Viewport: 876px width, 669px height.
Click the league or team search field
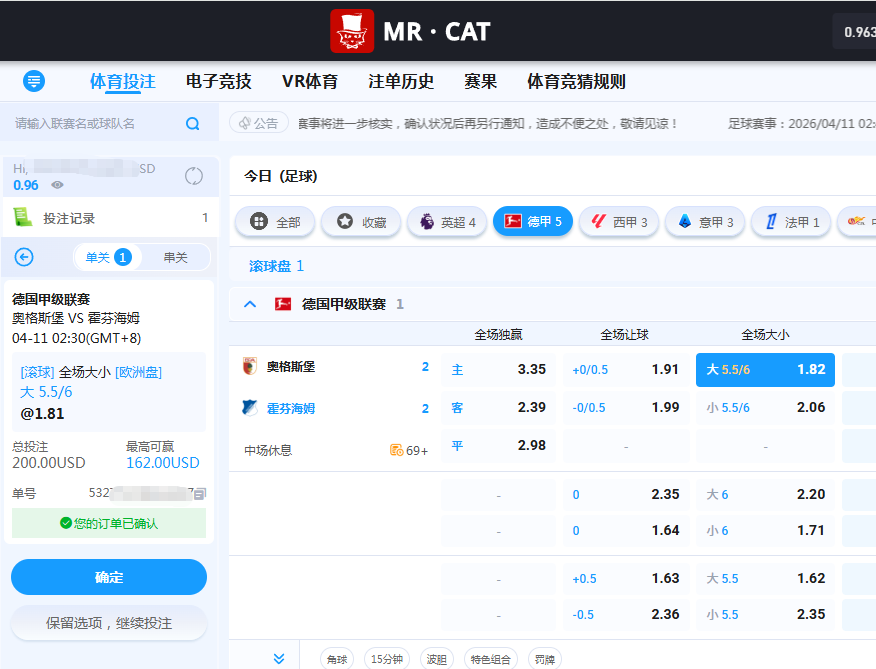pyautogui.click(x=95, y=124)
